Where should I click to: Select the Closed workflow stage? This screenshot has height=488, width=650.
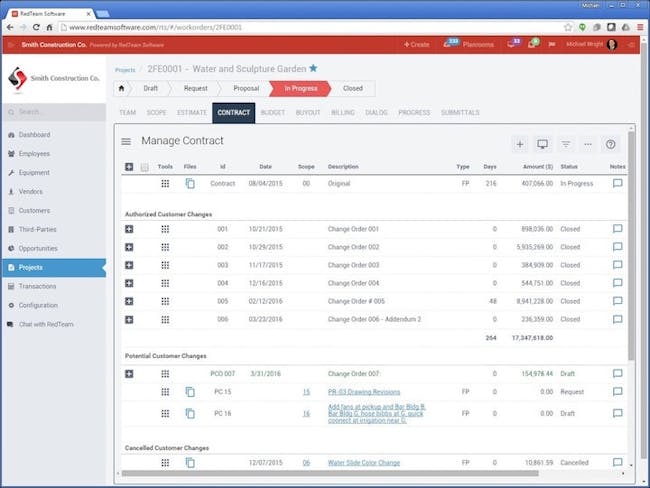[352, 88]
